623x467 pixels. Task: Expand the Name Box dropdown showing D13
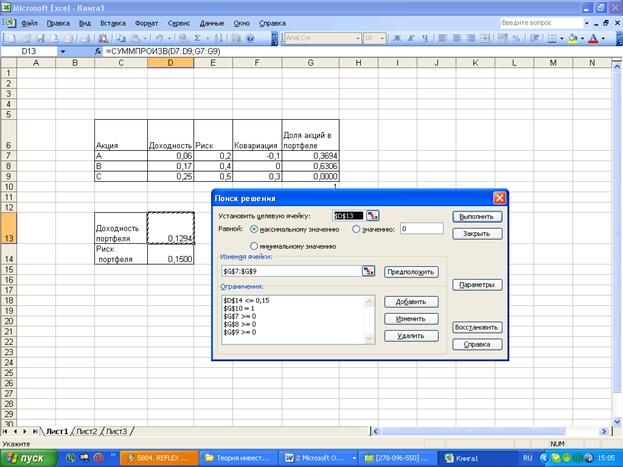point(62,51)
